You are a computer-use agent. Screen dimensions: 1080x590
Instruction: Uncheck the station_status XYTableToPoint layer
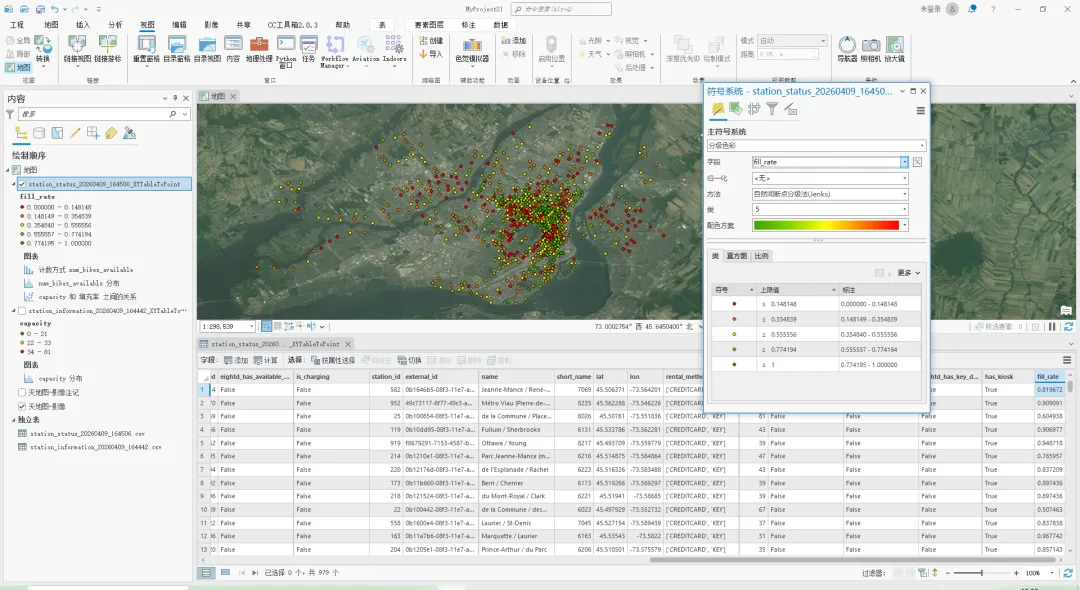(22, 184)
